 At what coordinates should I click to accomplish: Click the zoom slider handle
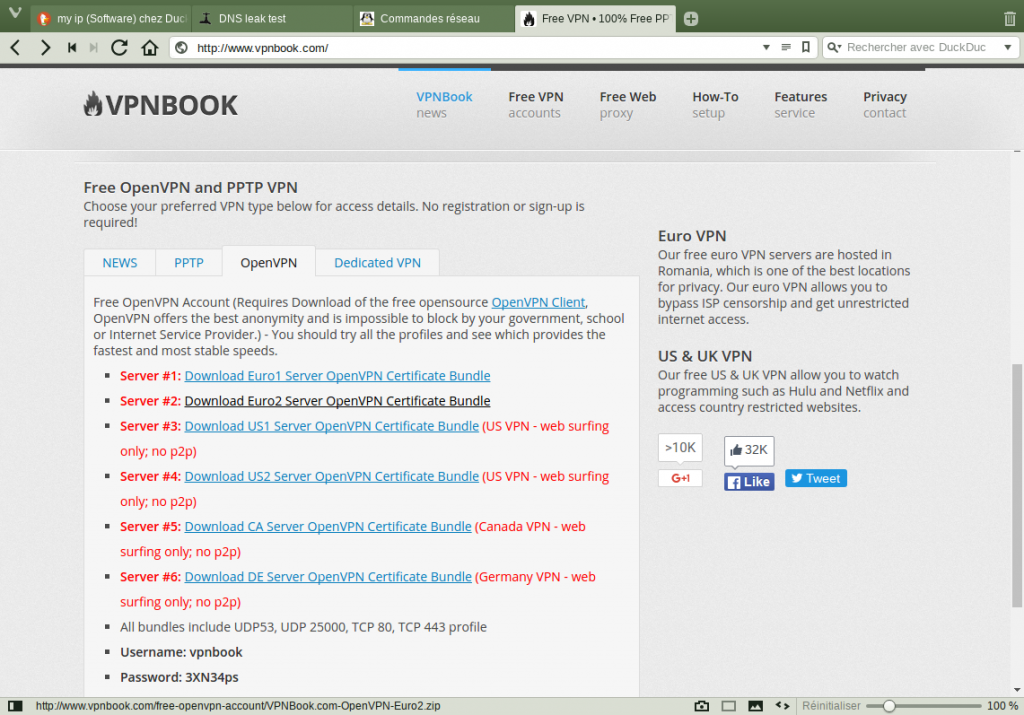(x=889, y=706)
